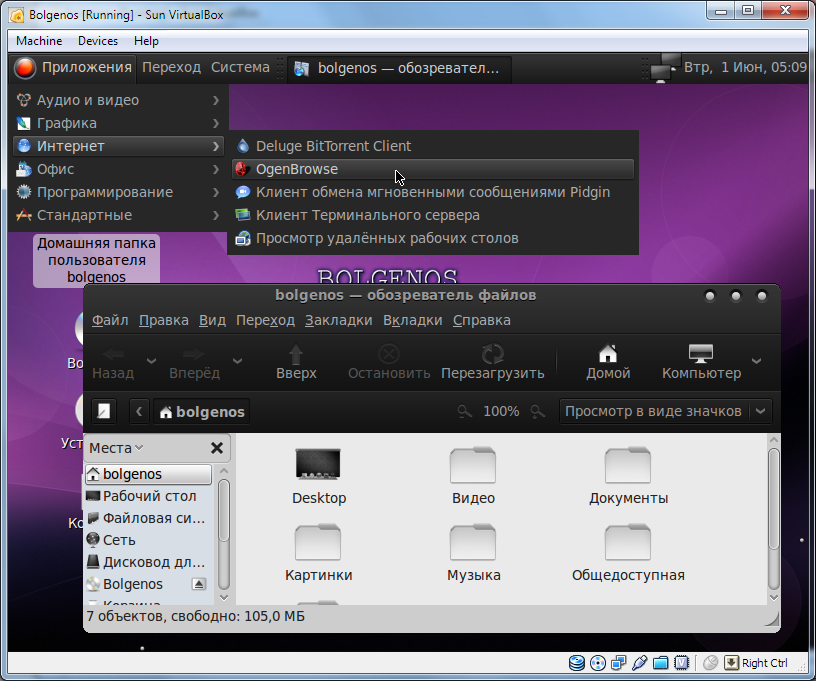This screenshot has width=816, height=681.
Task: Expand the Назад history dropdown arrow
Action: 151,361
